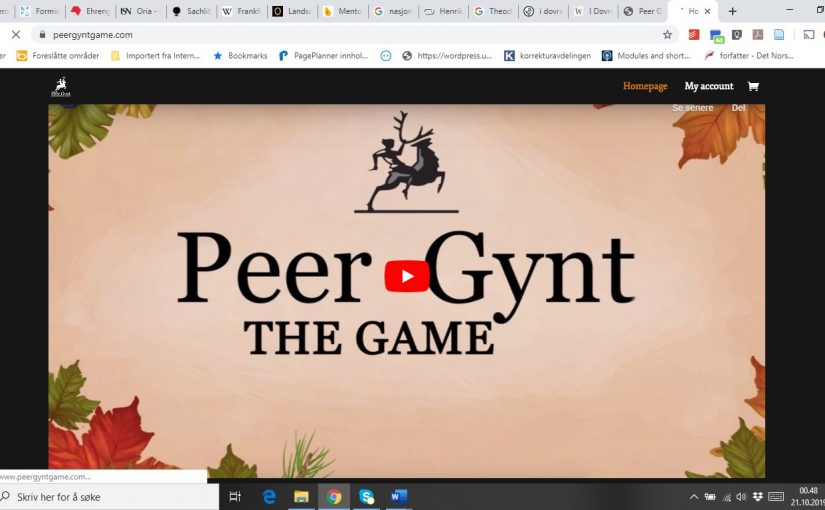Screen dimensions: 825x510
Task: Switch to the Oria tab
Action: 140,11
